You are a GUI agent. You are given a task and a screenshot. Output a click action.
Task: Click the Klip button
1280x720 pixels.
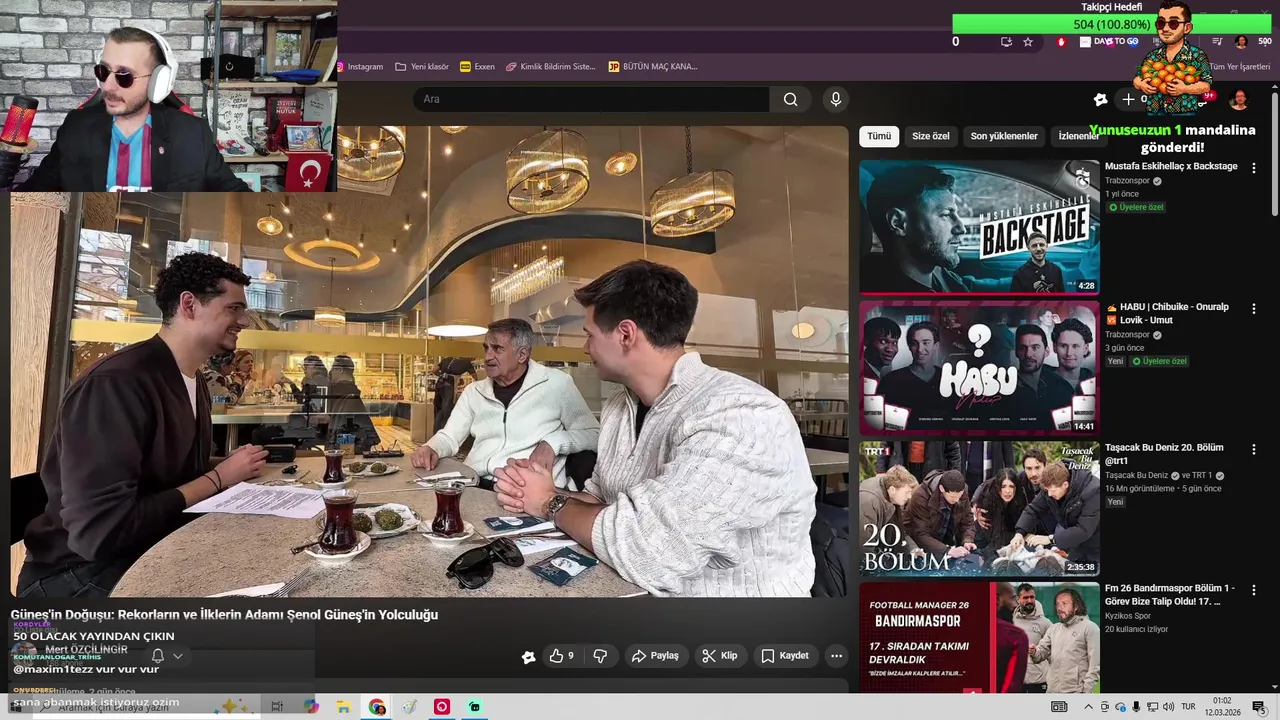pyautogui.click(x=720, y=656)
